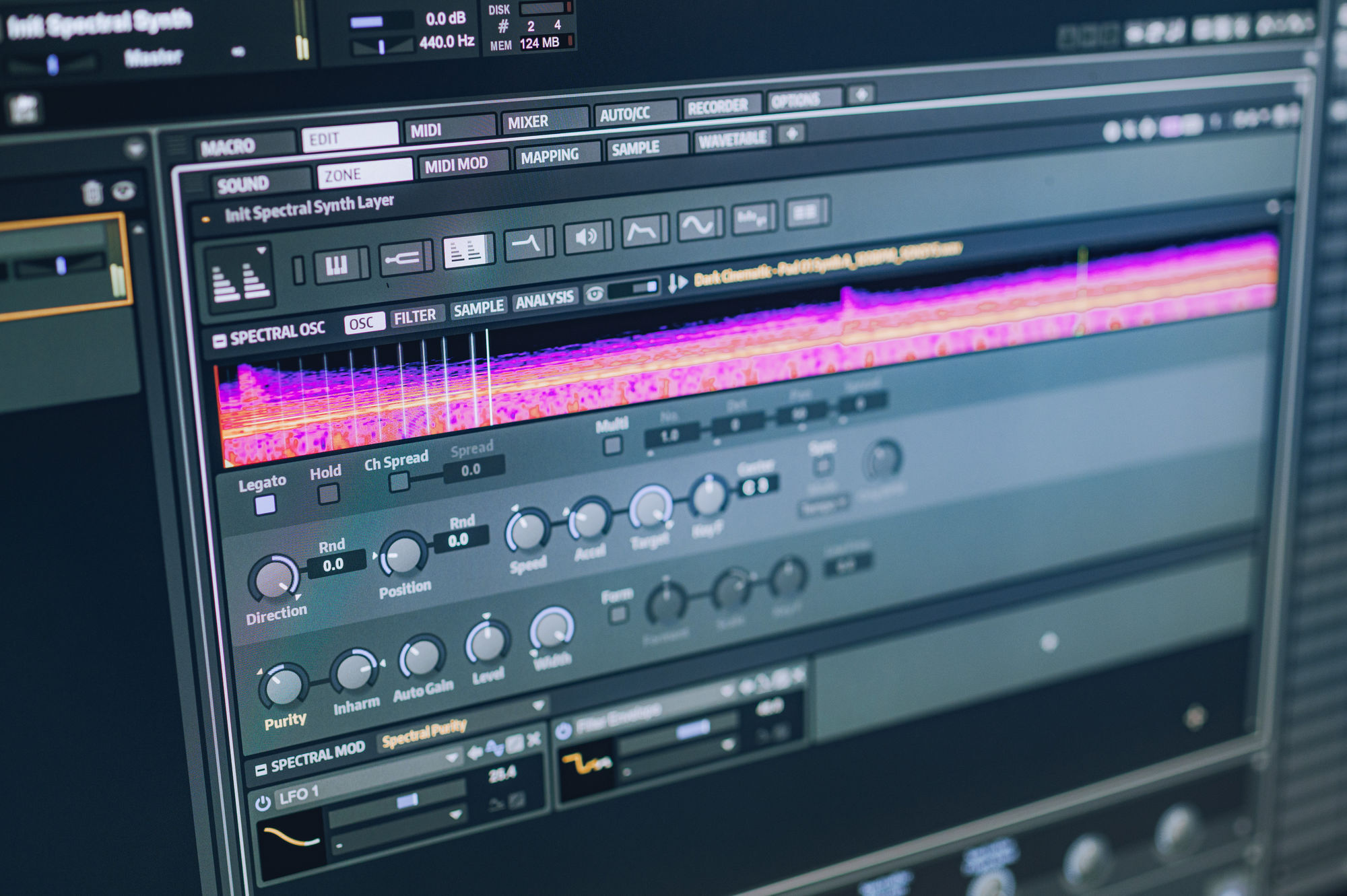Screen dimensions: 1347x896
Task: Collapse the SPECTRAL OSC section
Action: pyautogui.click(x=219, y=341)
